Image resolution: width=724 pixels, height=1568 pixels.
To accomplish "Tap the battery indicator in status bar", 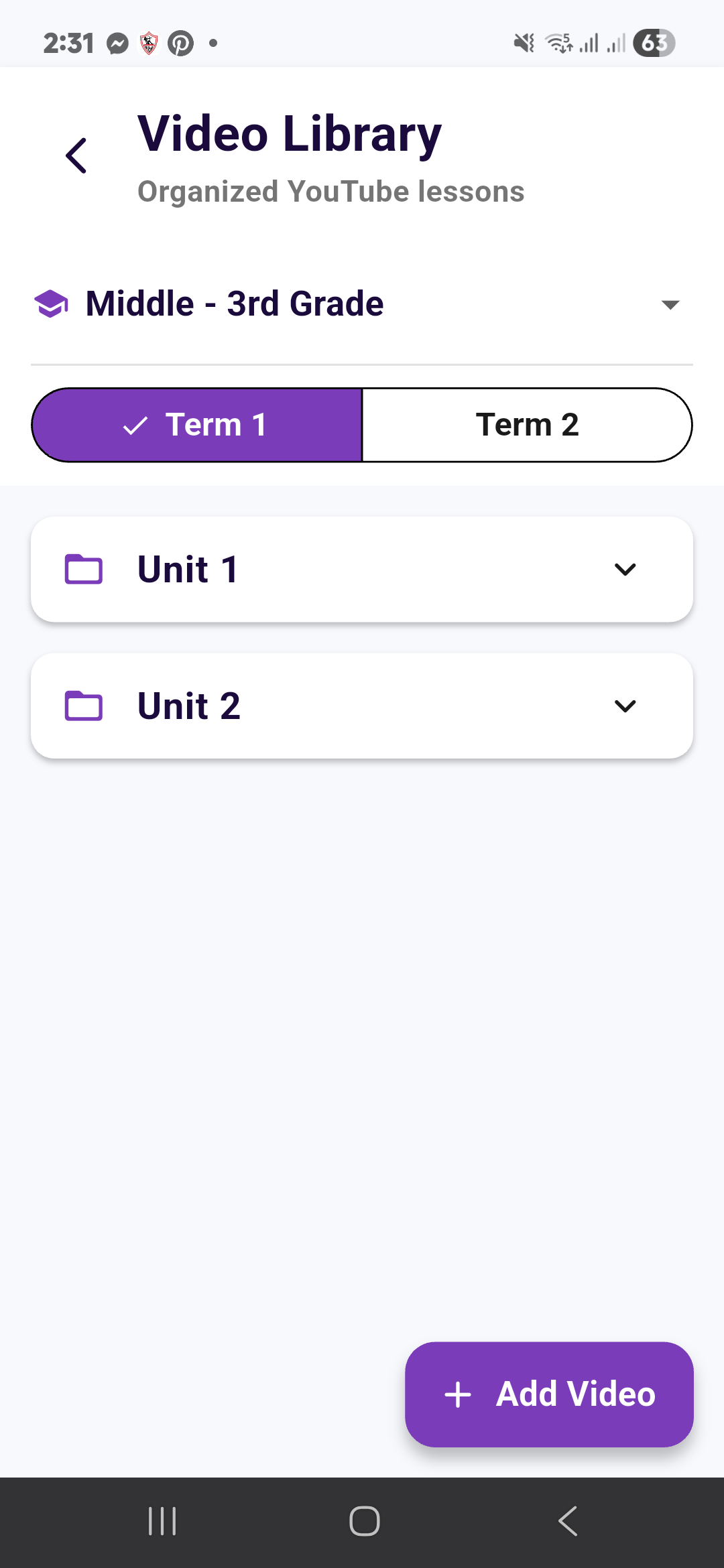I will [654, 44].
